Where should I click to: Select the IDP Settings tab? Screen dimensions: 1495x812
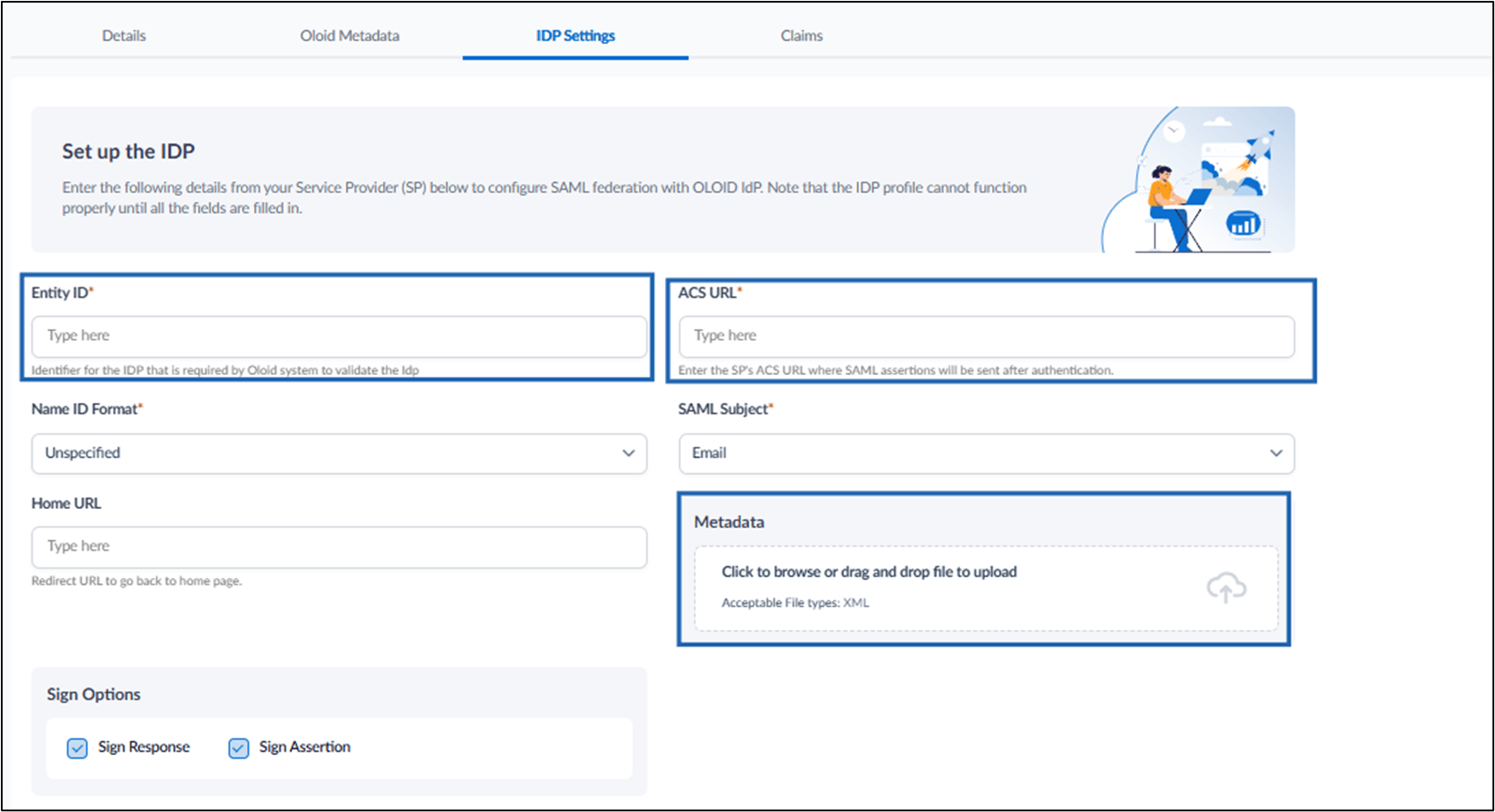576,36
